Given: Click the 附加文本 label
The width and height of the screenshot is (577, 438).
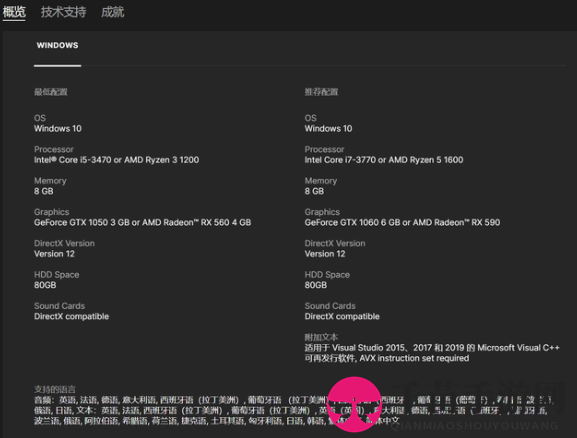Looking at the screenshot, I should [x=321, y=337].
